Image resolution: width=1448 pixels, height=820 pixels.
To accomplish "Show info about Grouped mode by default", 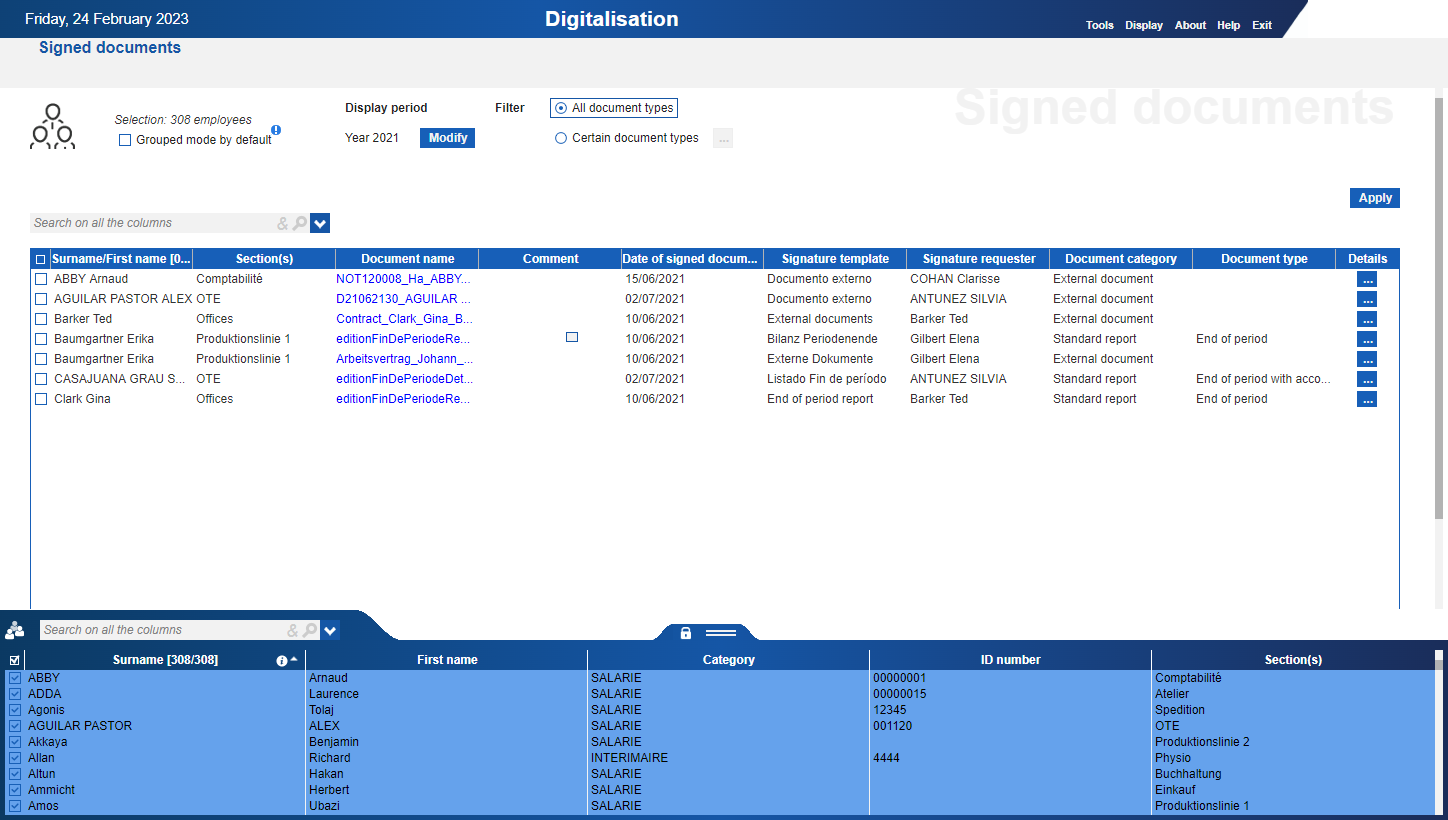I will [x=276, y=130].
